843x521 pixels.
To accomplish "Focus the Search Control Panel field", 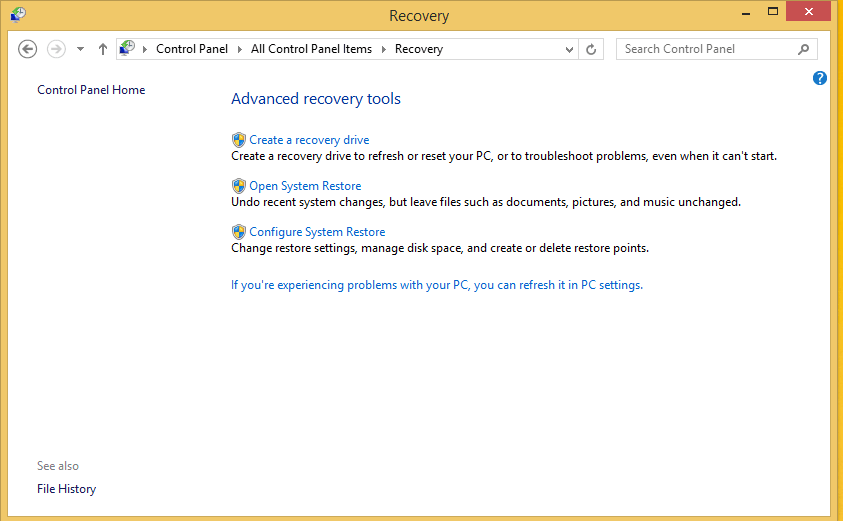I will (707, 49).
